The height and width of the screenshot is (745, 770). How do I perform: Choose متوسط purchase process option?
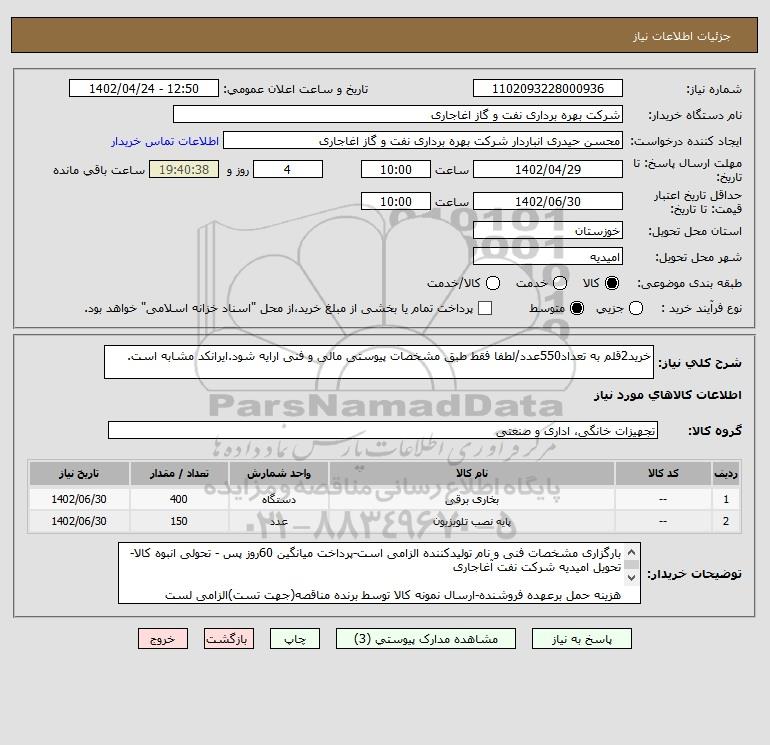[x=577, y=308]
